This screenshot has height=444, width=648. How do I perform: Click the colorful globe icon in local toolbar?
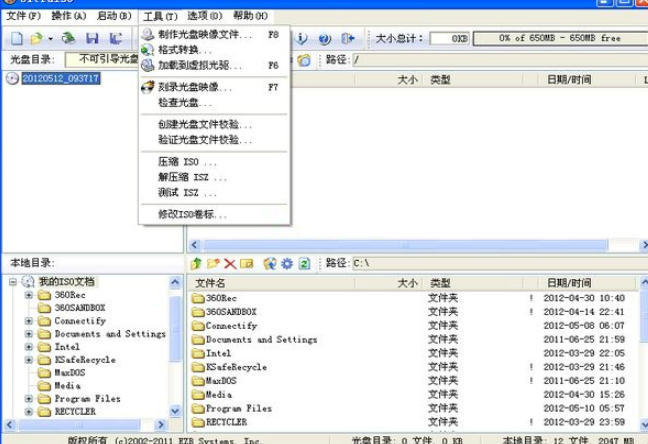pos(270,263)
